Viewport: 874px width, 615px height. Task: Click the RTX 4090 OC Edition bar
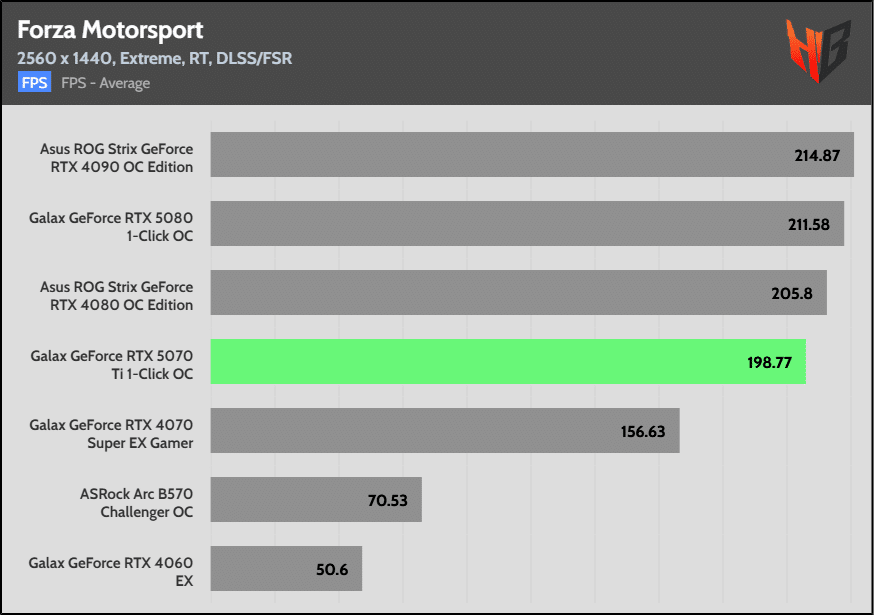(532, 154)
